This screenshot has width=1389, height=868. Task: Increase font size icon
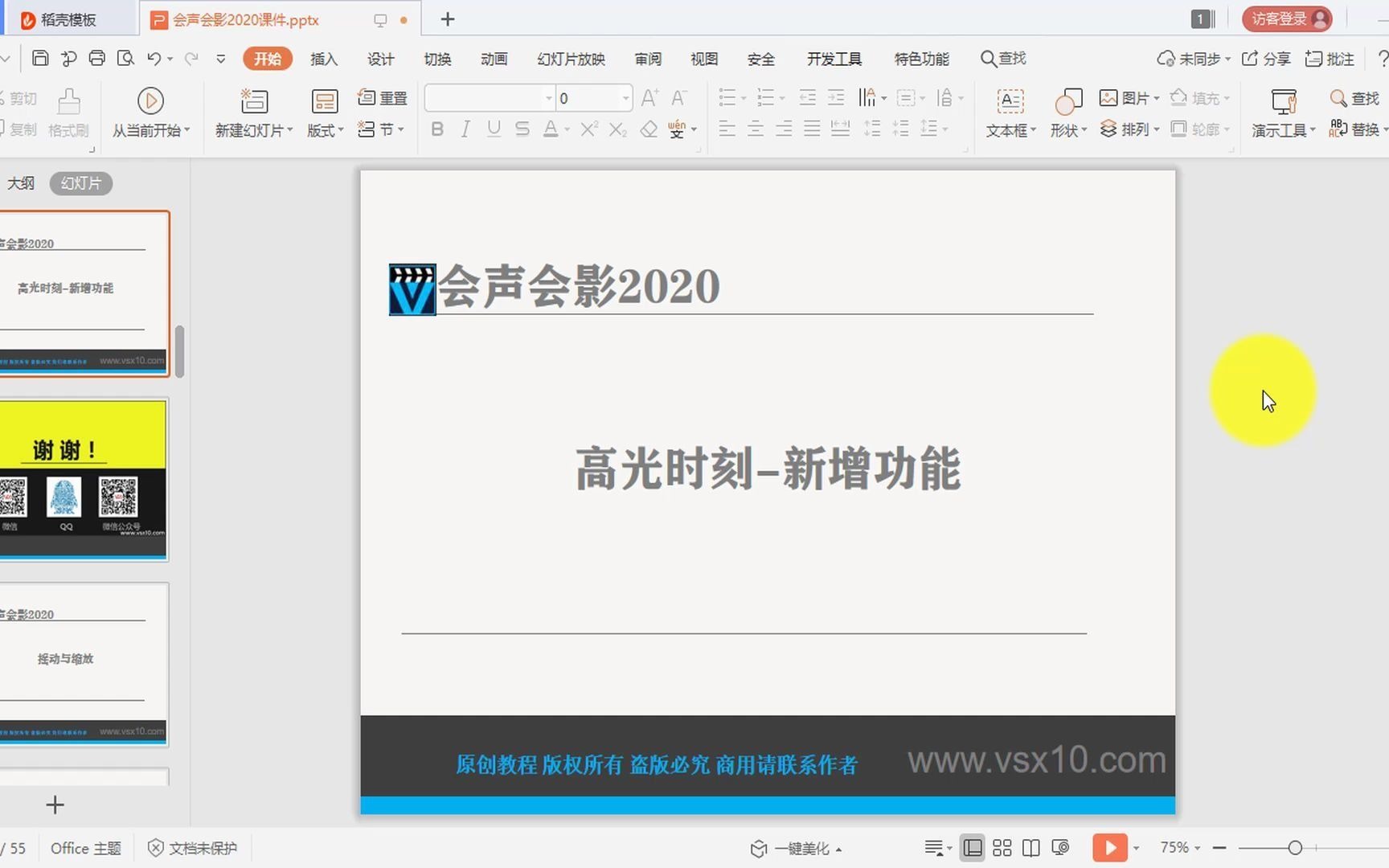(650, 98)
